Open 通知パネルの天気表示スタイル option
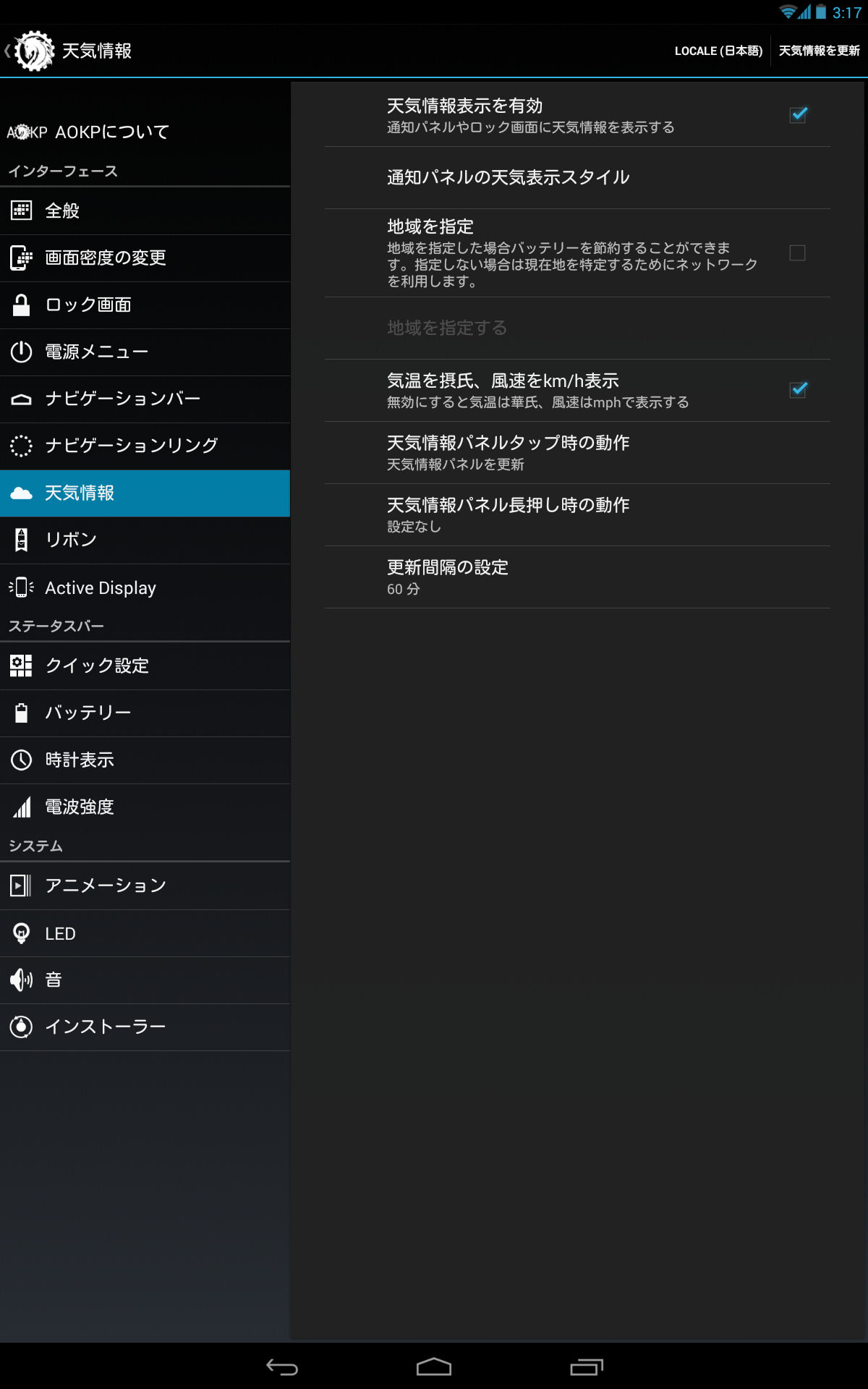Image resolution: width=868 pixels, height=1389 pixels. point(577,178)
